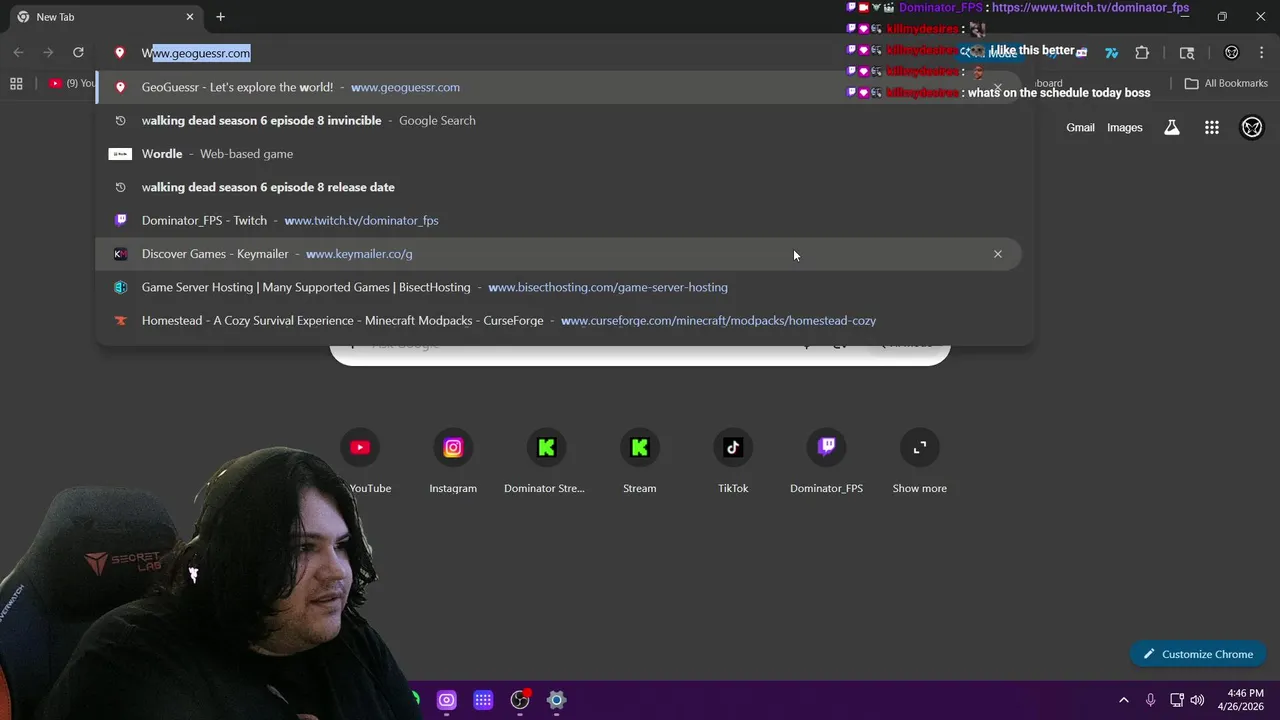This screenshot has width=1280, height=720.
Task: Open the Google Images link
Action: (1124, 127)
